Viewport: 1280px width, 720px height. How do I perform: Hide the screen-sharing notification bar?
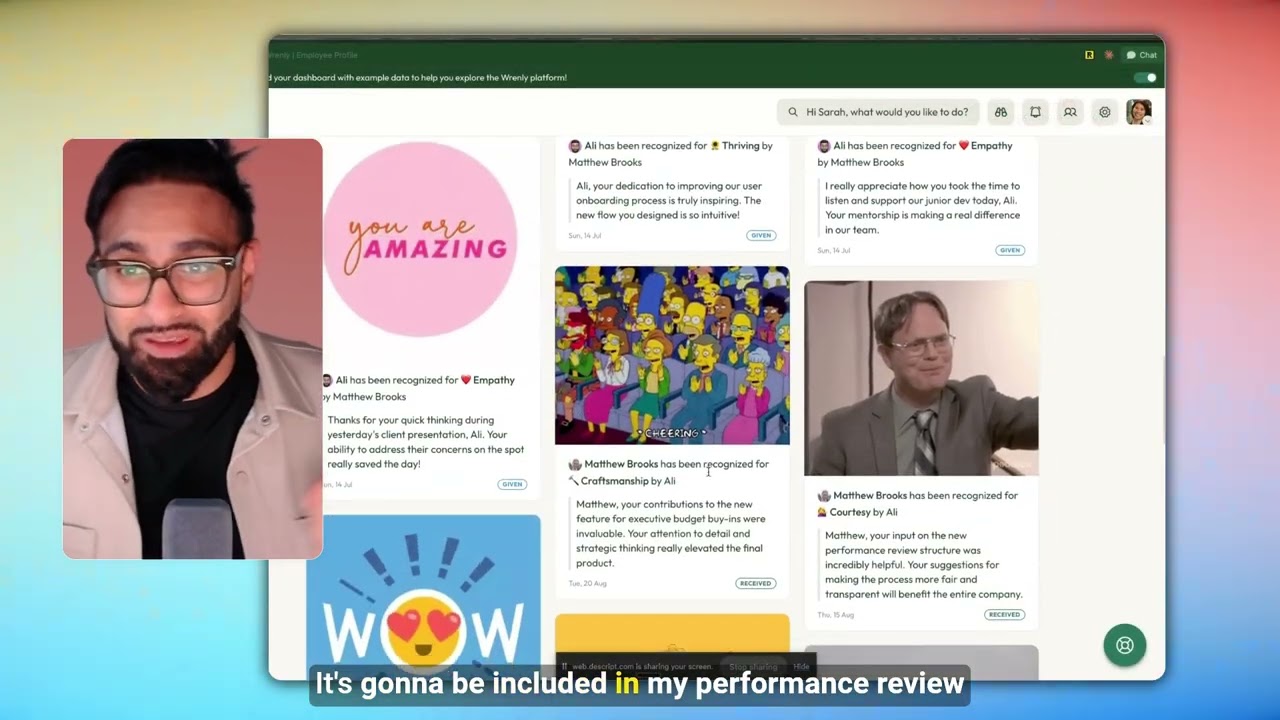click(x=801, y=667)
